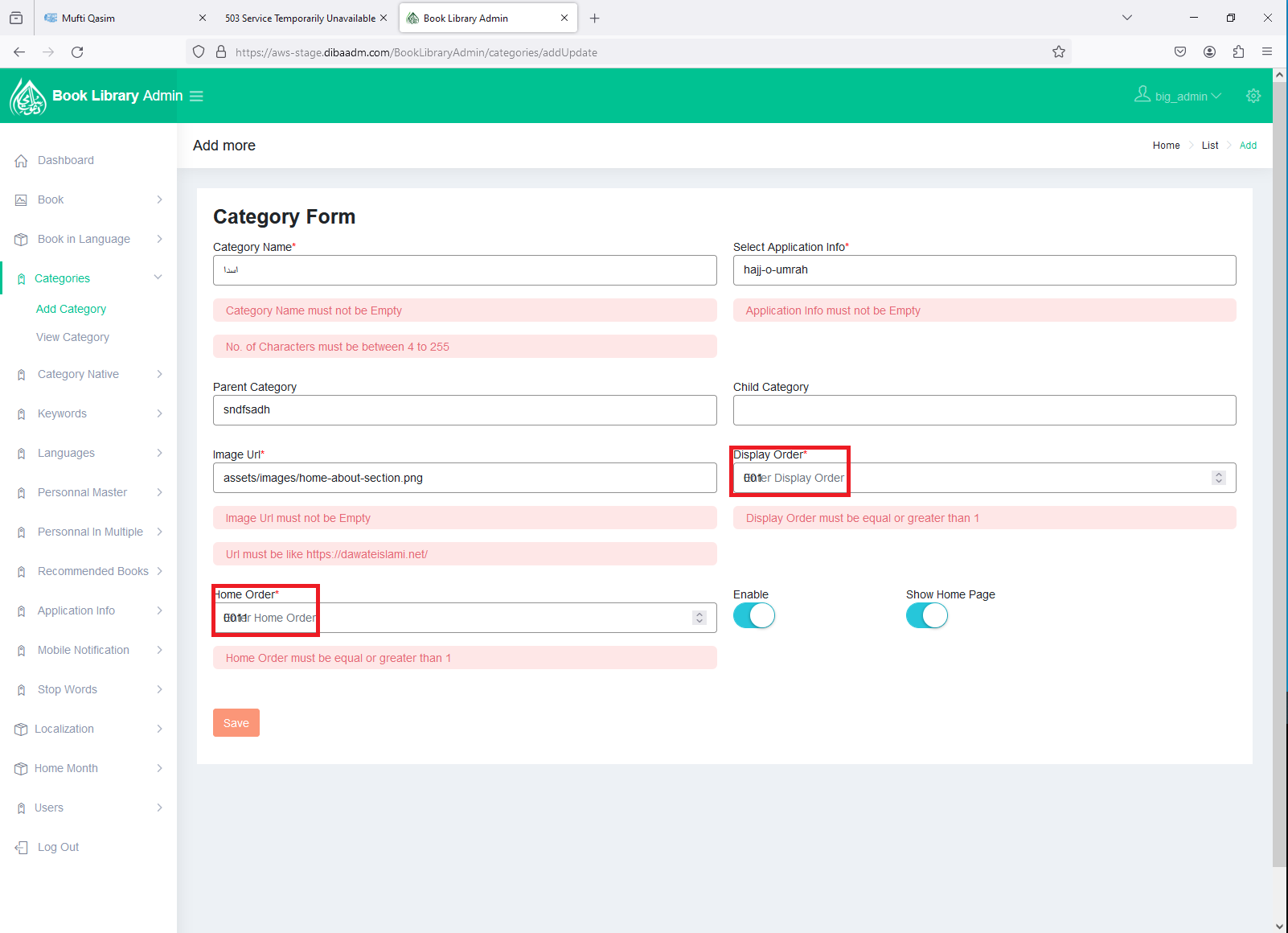Open the browser extensions icon
Image resolution: width=1288 pixels, height=933 pixels.
[1238, 52]
